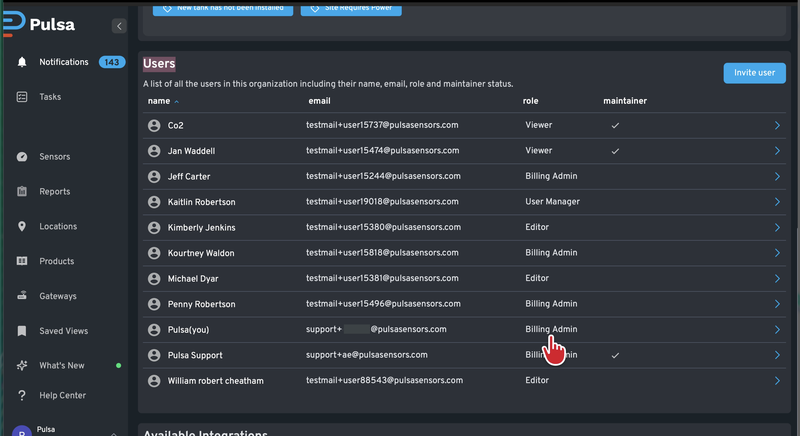Click the email column header
Image resolution: width=800 pixels, height=436 pixels.
click(x=319, y=101)
